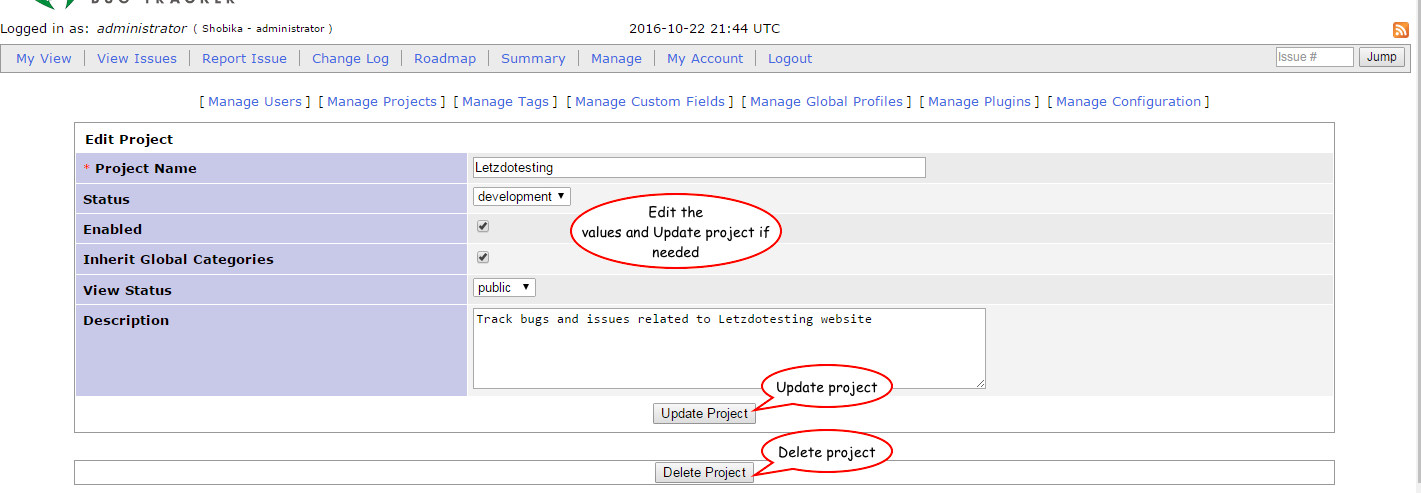Toggle the Enabled checkbox
The height and width of the screenshot is (493, 1421).
coord(483,227)
